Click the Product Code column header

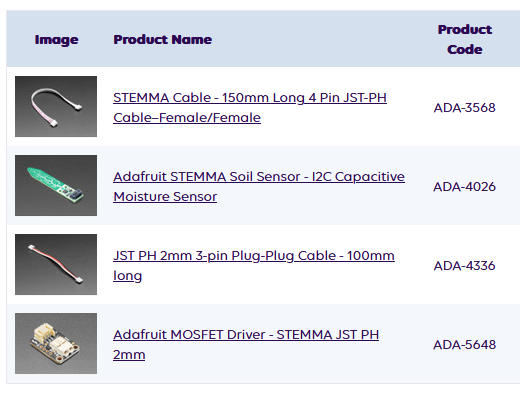pyautogui.click(x=465, y=39)
